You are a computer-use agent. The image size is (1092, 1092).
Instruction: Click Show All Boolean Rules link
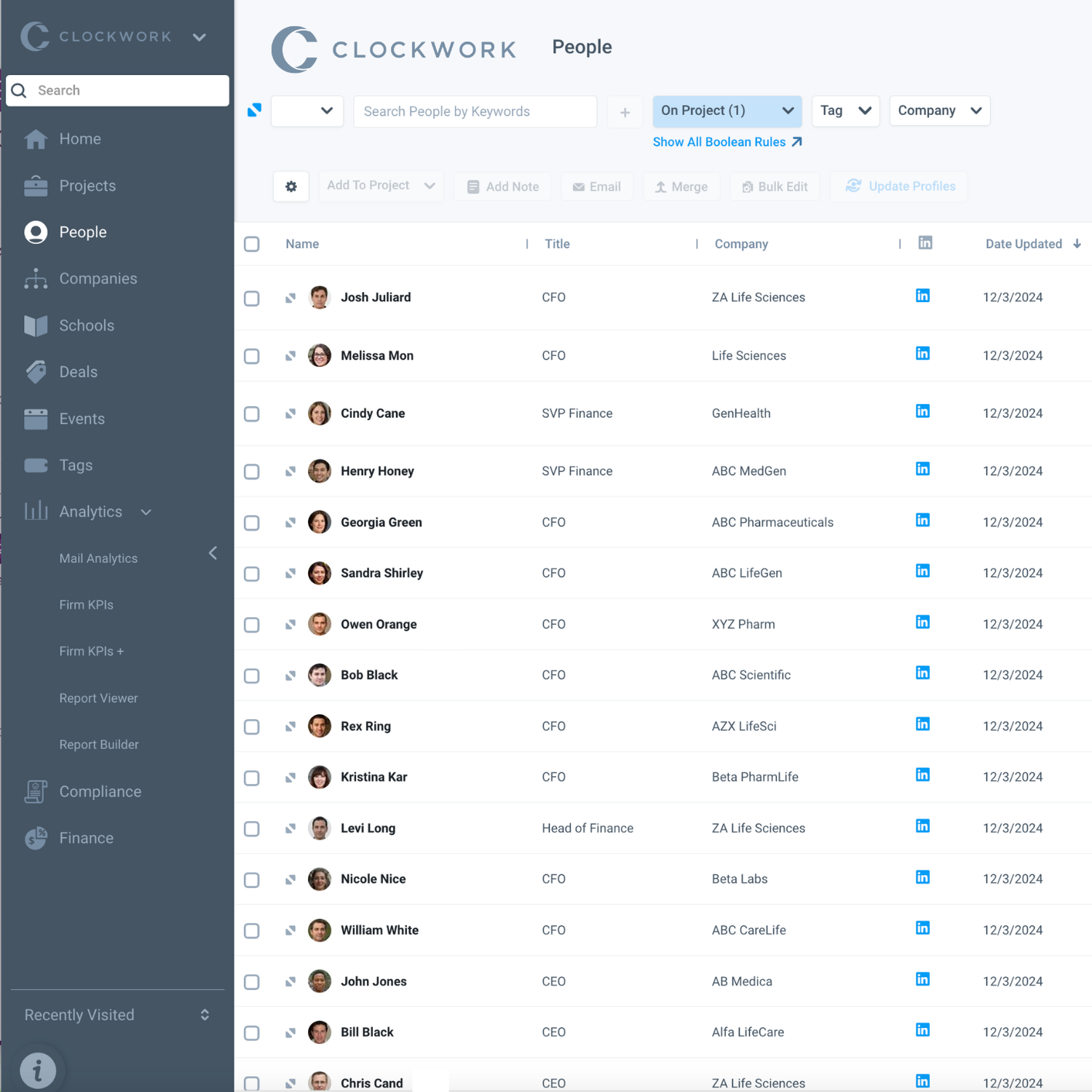click(727, 142)
